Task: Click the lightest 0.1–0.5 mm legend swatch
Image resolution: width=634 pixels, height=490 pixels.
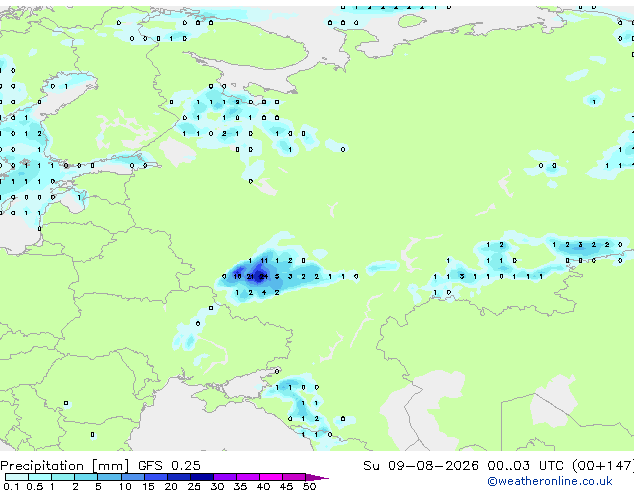Action: click(17, 477)
